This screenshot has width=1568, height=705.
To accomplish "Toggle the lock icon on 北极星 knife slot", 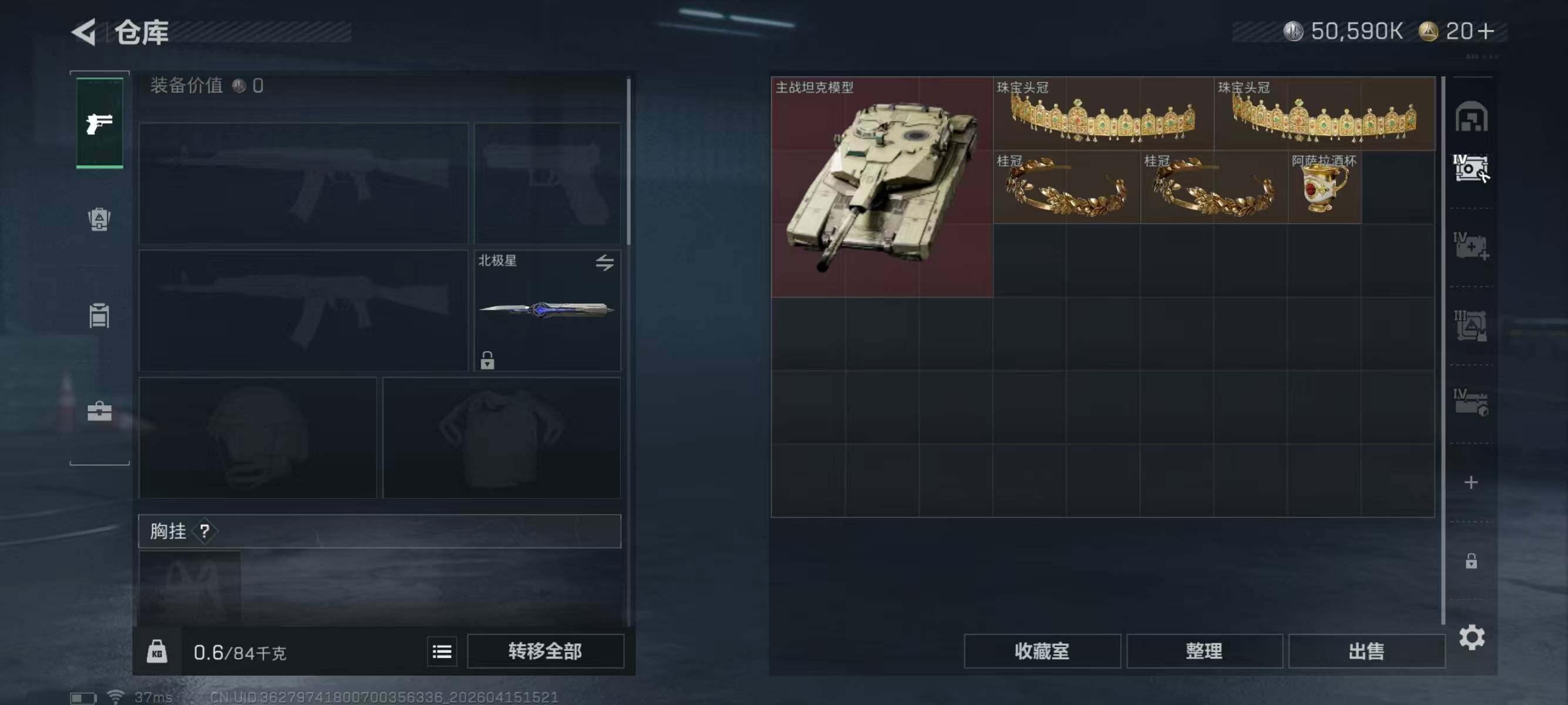I will (487, 360).
